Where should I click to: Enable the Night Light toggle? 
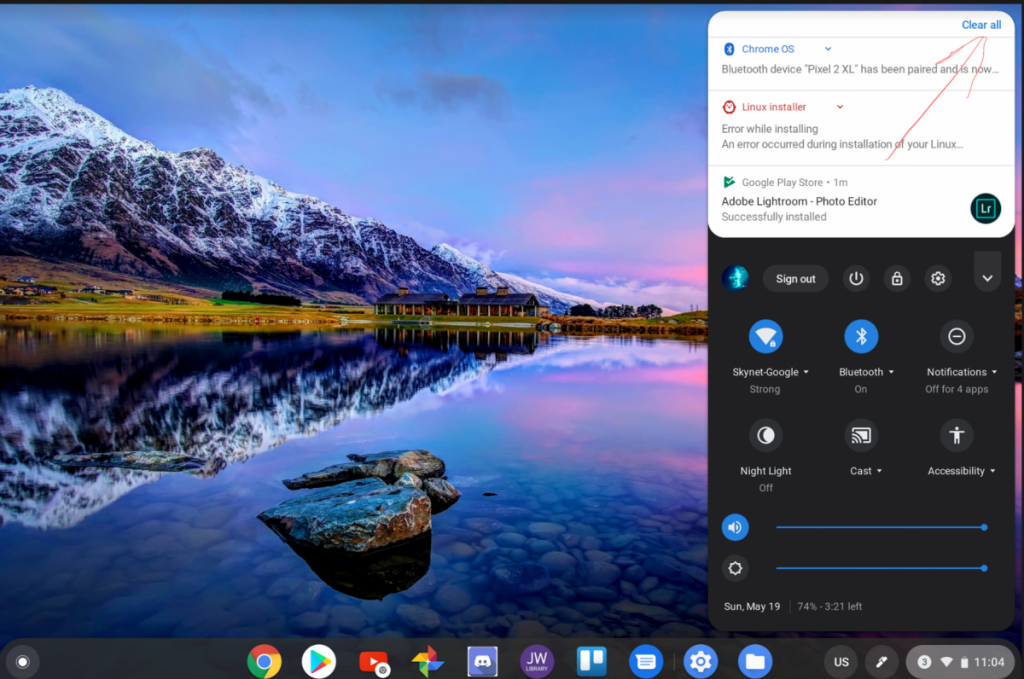766,435
